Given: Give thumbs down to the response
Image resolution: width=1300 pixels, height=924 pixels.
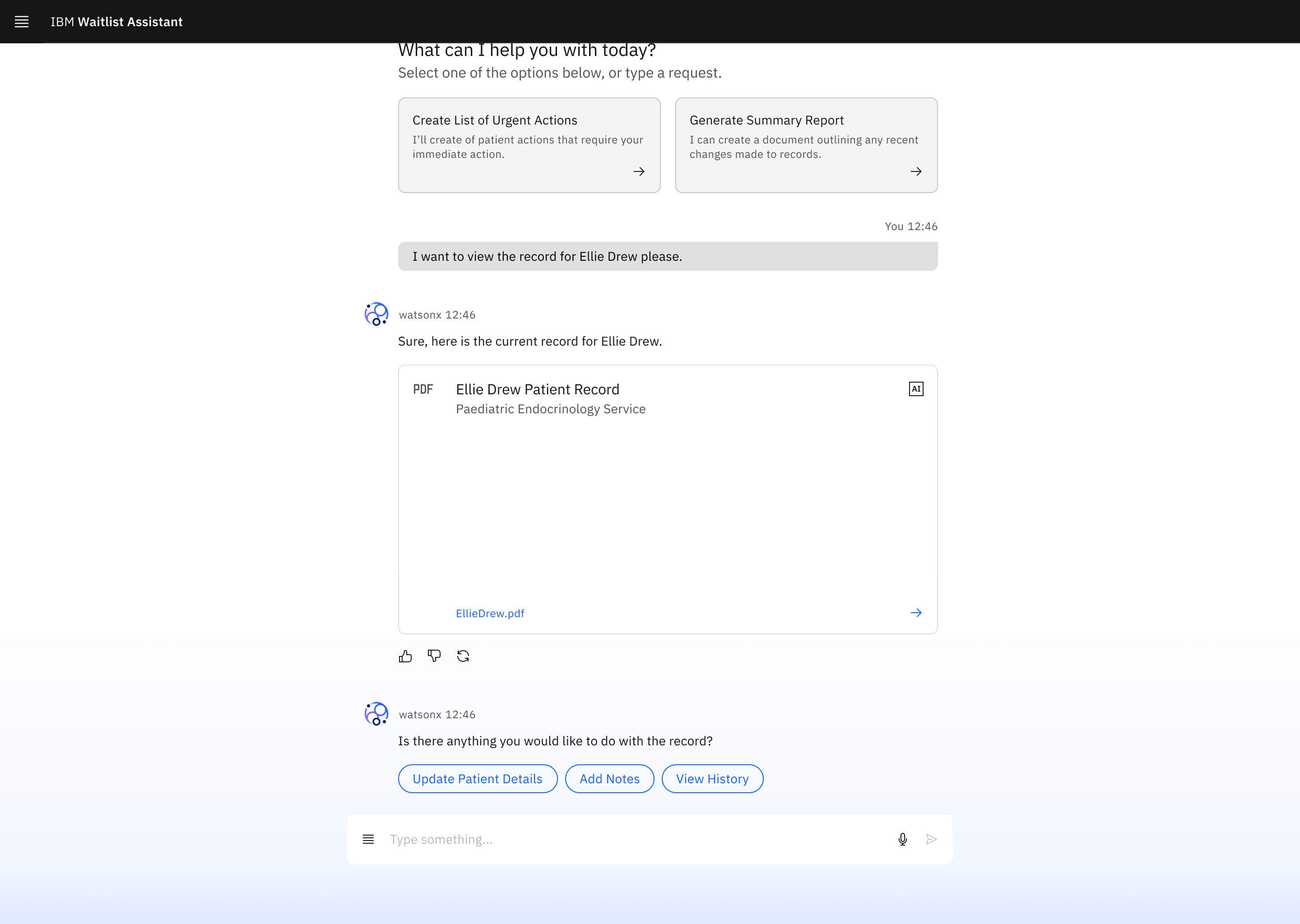Looking at the screenshot, I should tap(434, 656).
